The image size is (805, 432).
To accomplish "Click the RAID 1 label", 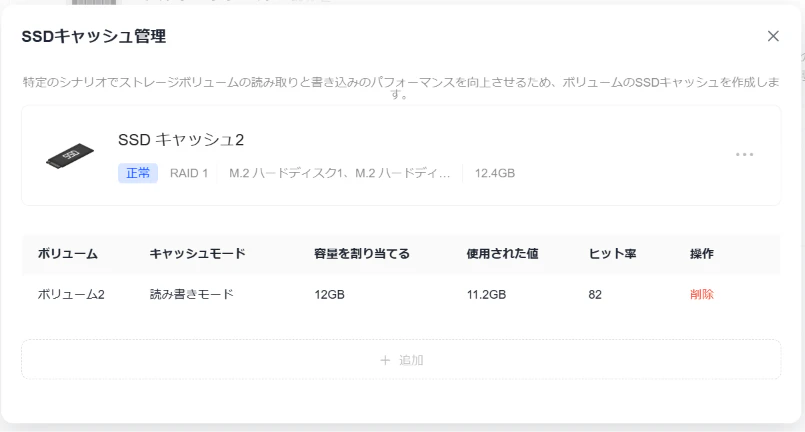I will 189,173.
